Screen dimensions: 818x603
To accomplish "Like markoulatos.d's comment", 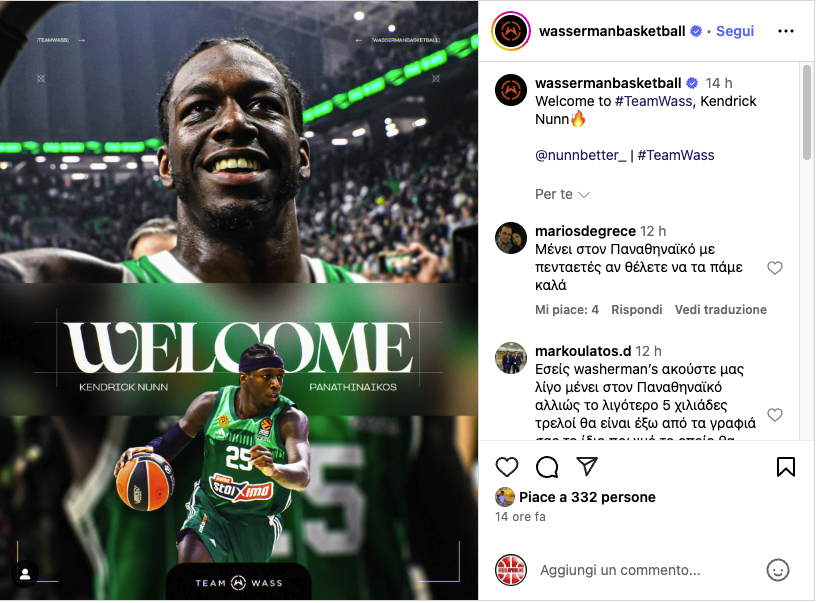I will point(775,415).
